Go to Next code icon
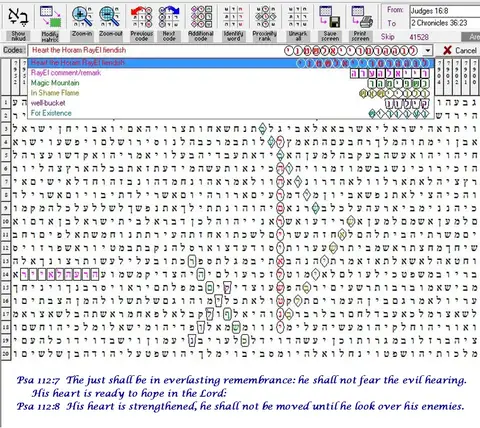 point(169,17)
